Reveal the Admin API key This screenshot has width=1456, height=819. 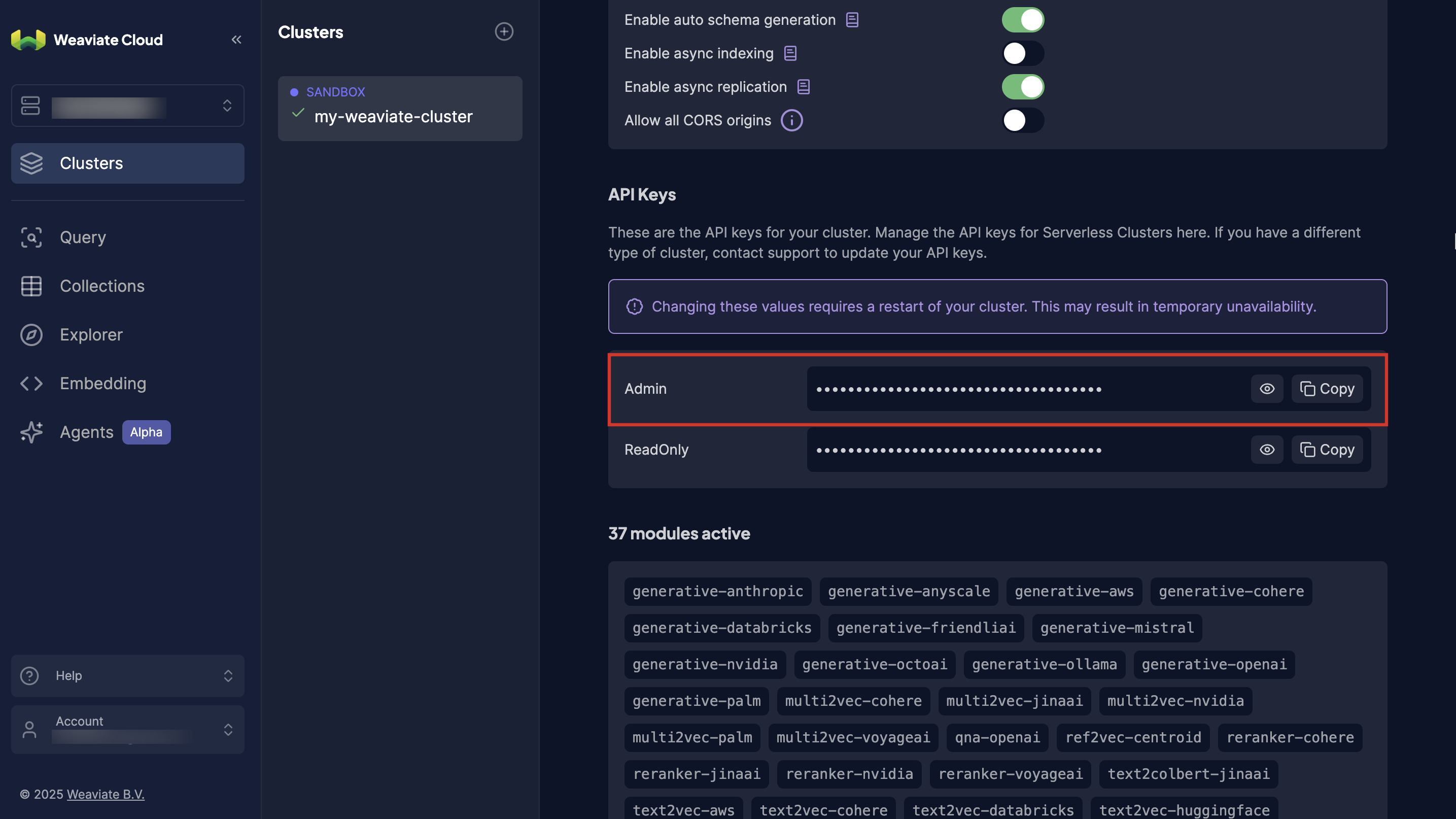[1267, 389]
